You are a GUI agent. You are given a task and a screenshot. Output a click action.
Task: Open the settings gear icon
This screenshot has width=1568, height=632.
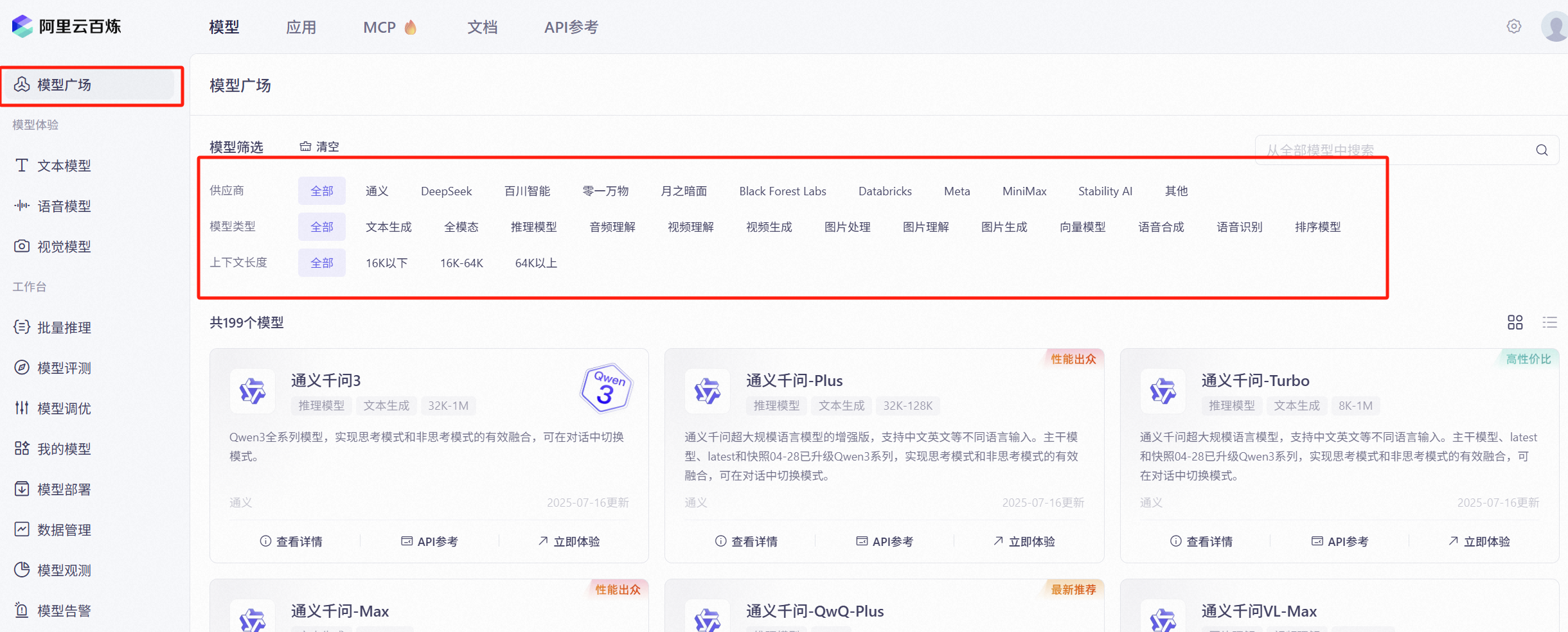[x=1514, y=26]
